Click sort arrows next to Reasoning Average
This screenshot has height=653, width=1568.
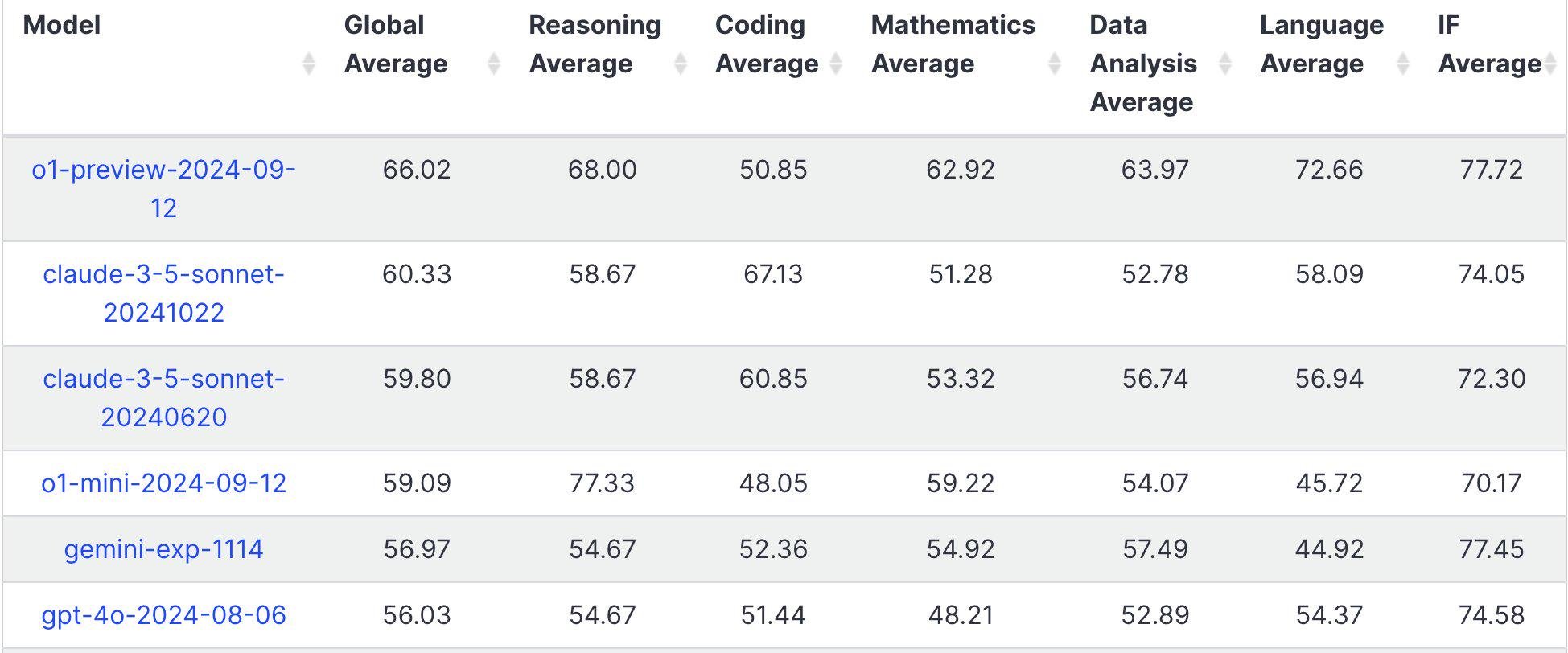(x=681, y=64)
